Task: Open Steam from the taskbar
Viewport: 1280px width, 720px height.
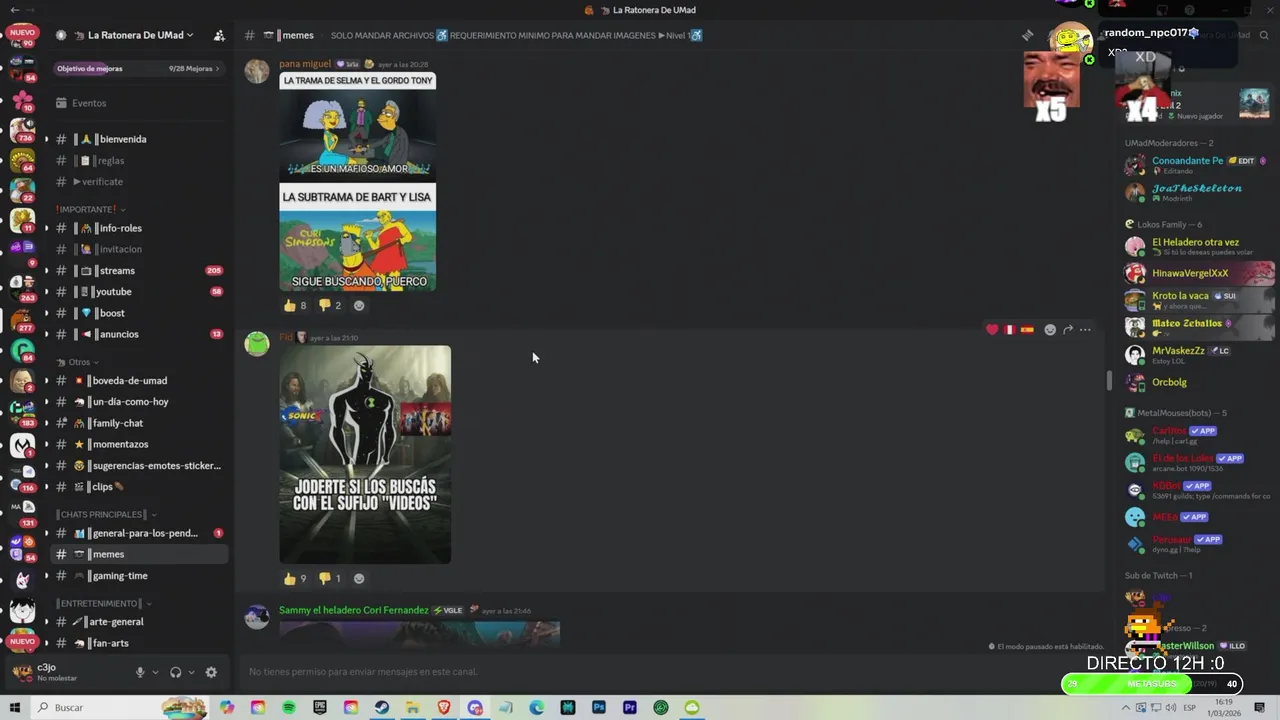Action: [x=382, y=707]
